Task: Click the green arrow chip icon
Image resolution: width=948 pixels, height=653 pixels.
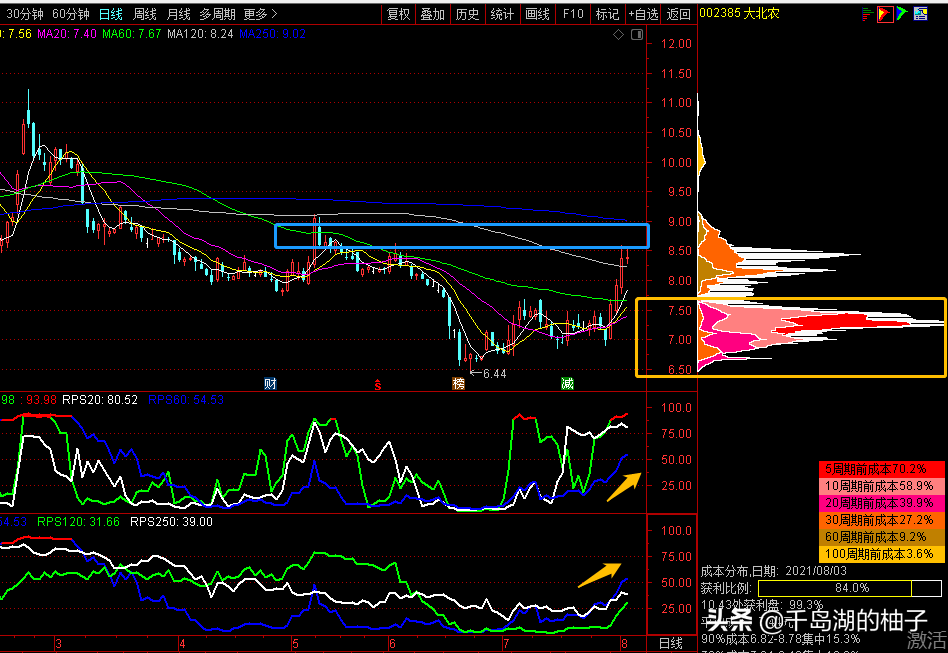Action: coord(902,14)
